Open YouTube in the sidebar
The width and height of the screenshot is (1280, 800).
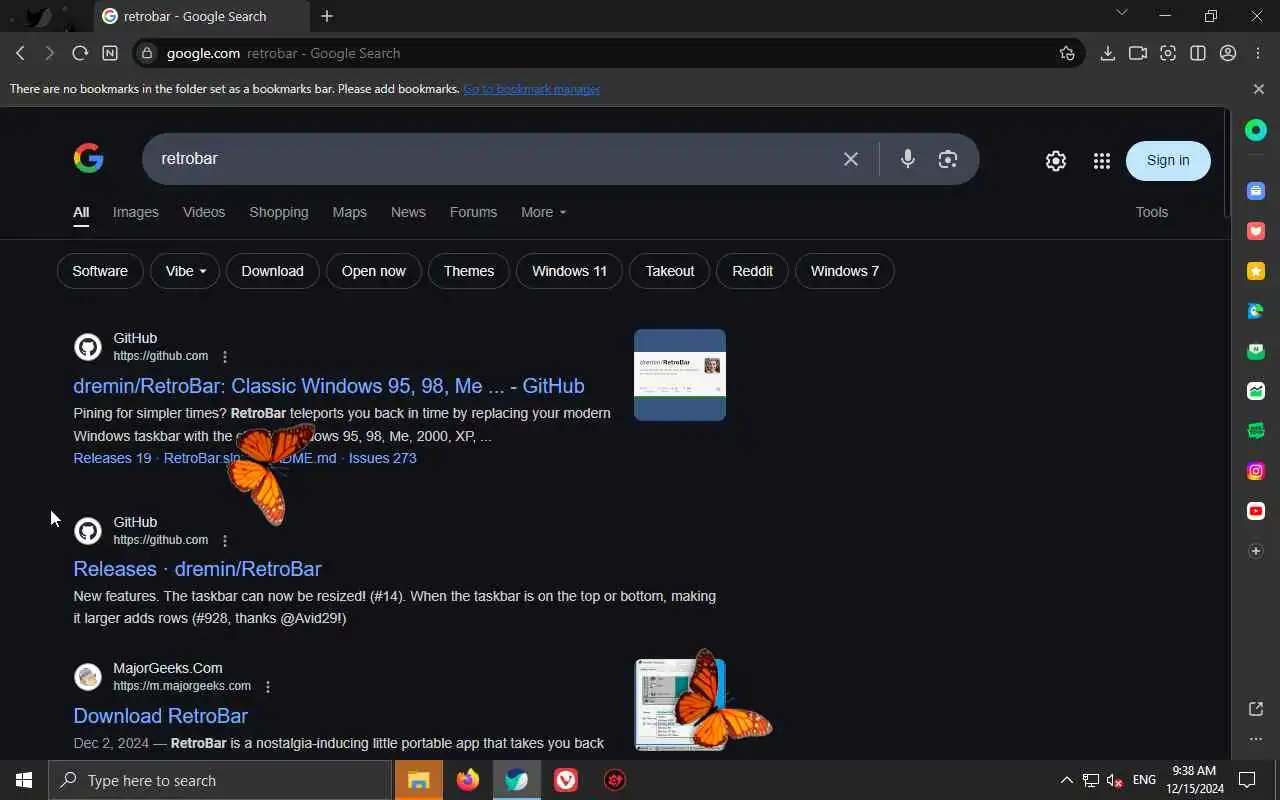tap(1256, 511)
